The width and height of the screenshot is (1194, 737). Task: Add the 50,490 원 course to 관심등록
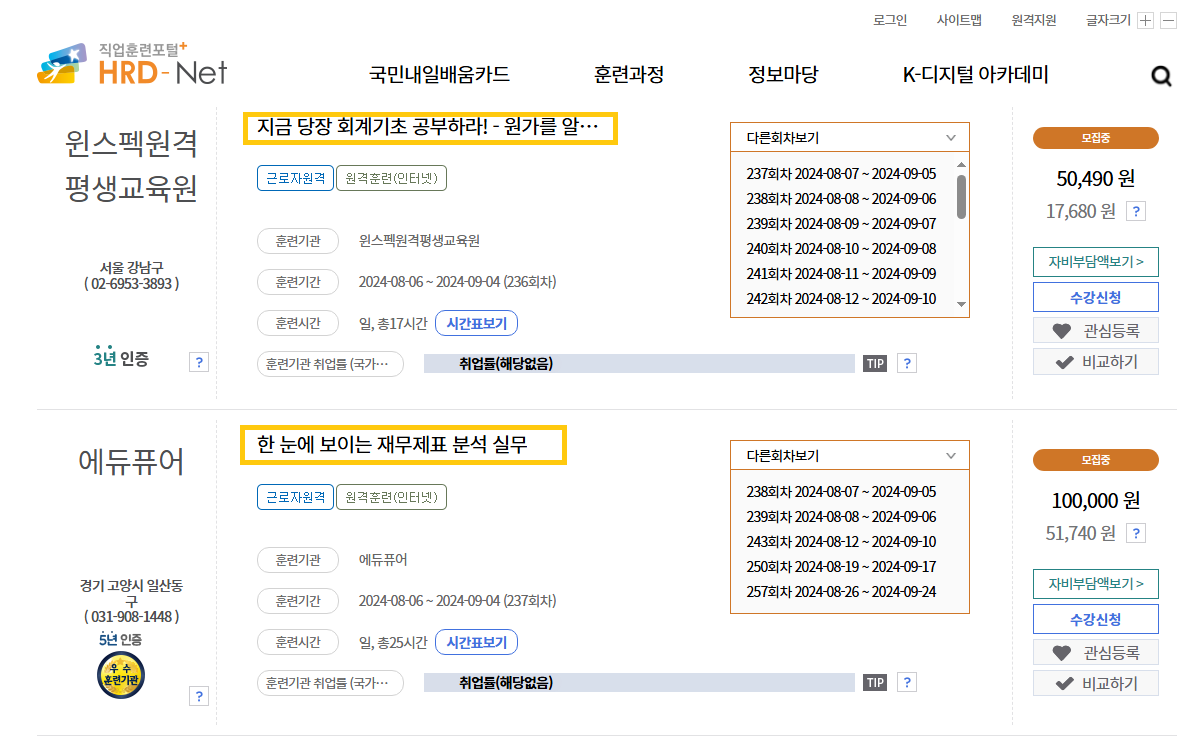tap(1095, 330)
